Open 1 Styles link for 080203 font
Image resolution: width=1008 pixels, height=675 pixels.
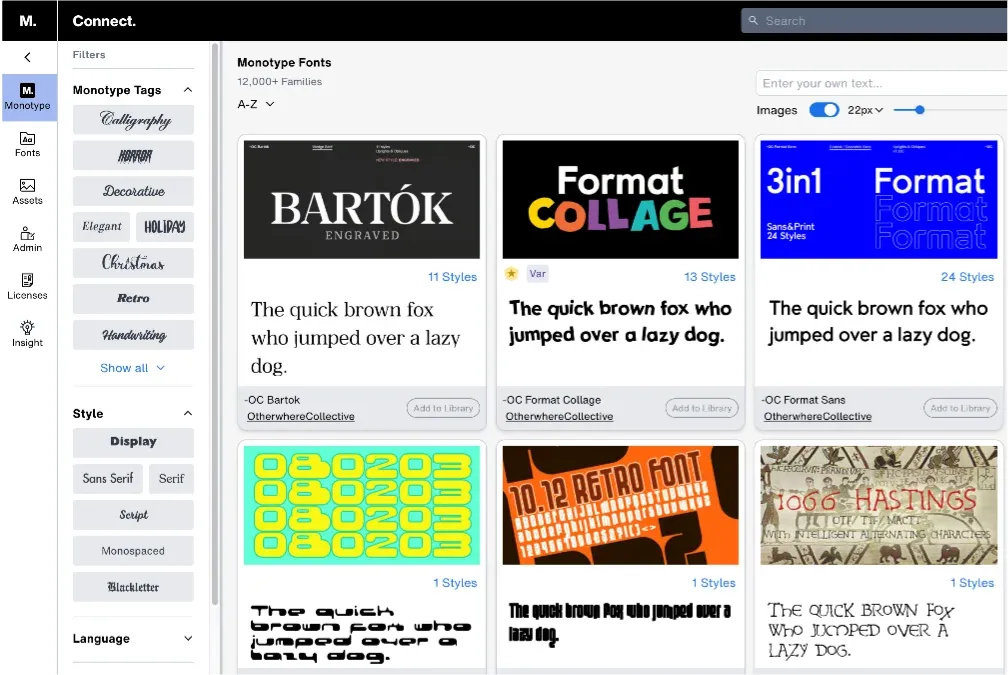(455, 583)
